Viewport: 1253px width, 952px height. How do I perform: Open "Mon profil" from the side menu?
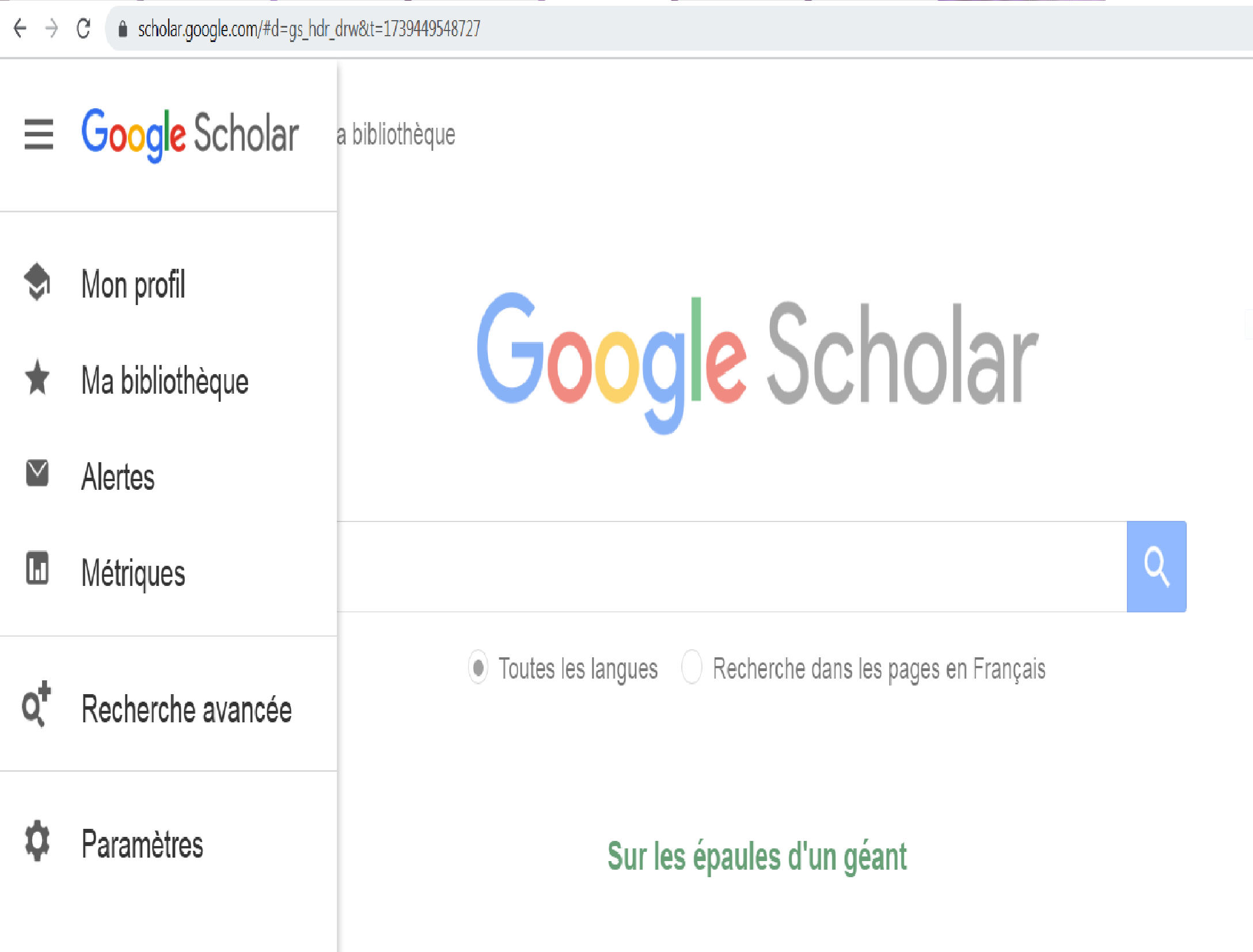pos(134,284)
